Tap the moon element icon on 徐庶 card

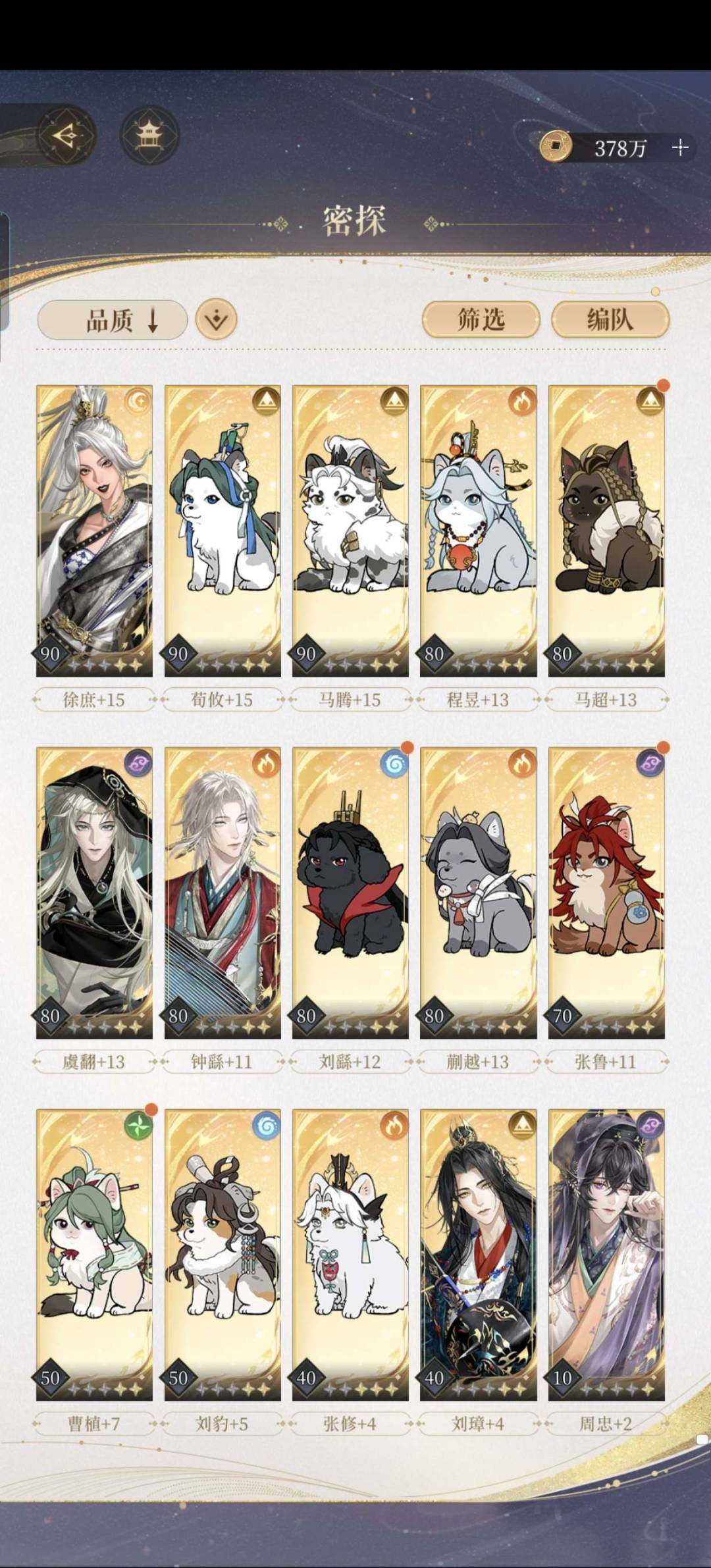(x=138, y=401)
